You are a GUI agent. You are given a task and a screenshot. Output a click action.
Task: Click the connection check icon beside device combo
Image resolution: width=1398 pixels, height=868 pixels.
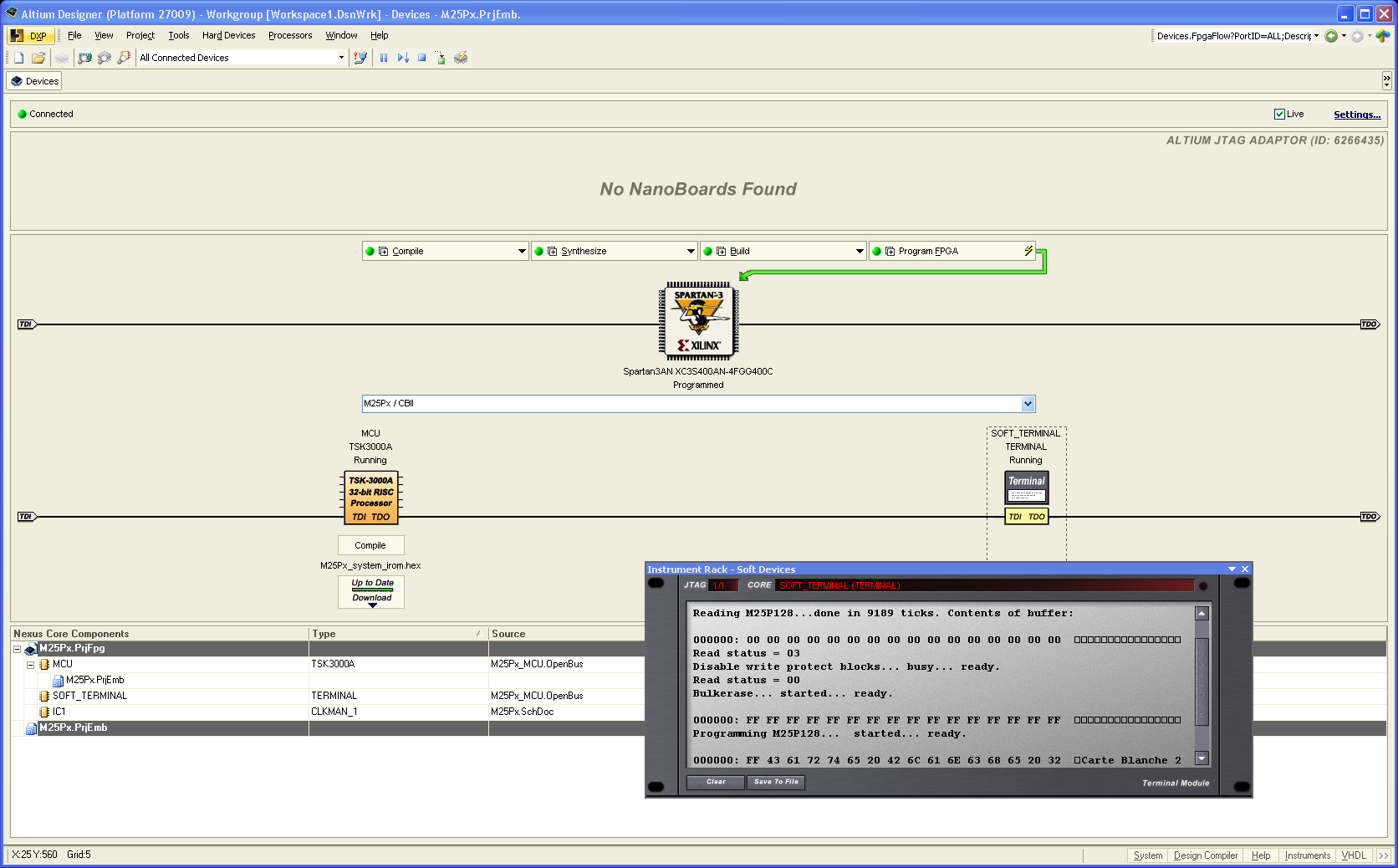click(x=360, y=58)
